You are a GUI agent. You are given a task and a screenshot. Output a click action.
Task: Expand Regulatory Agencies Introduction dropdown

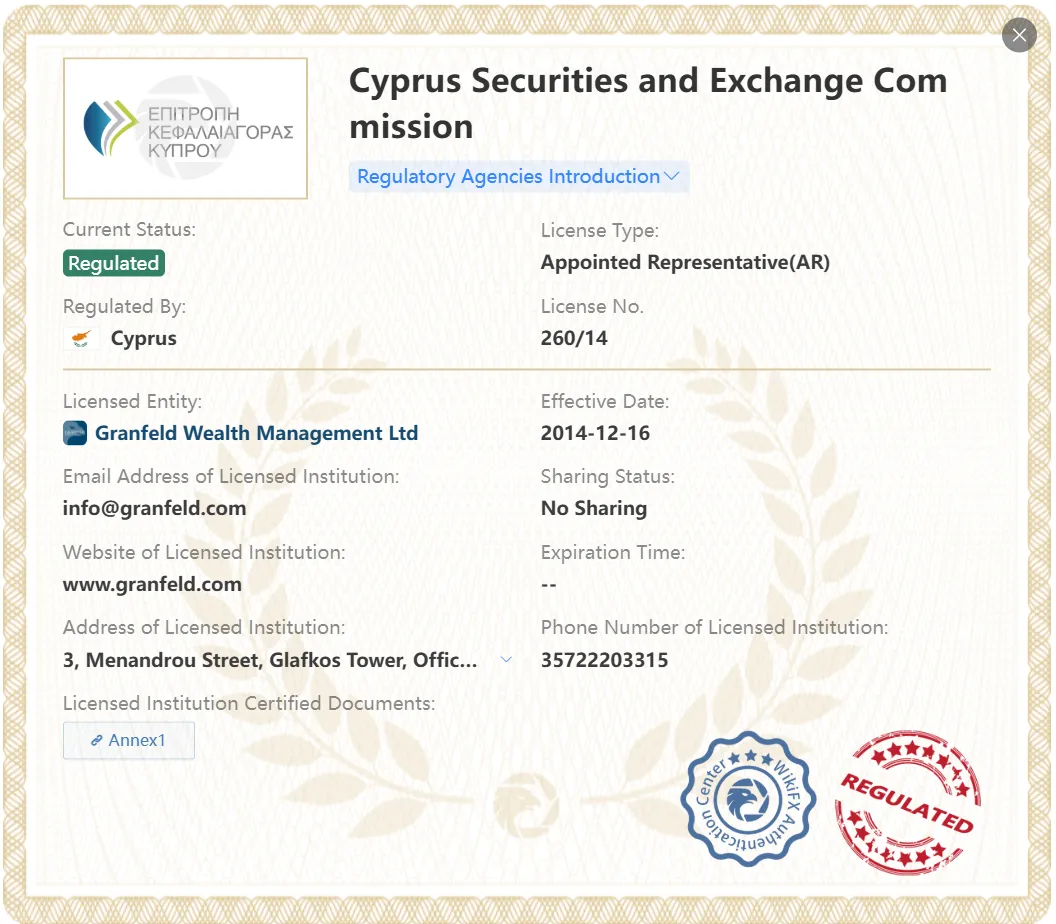pos(518,176)
